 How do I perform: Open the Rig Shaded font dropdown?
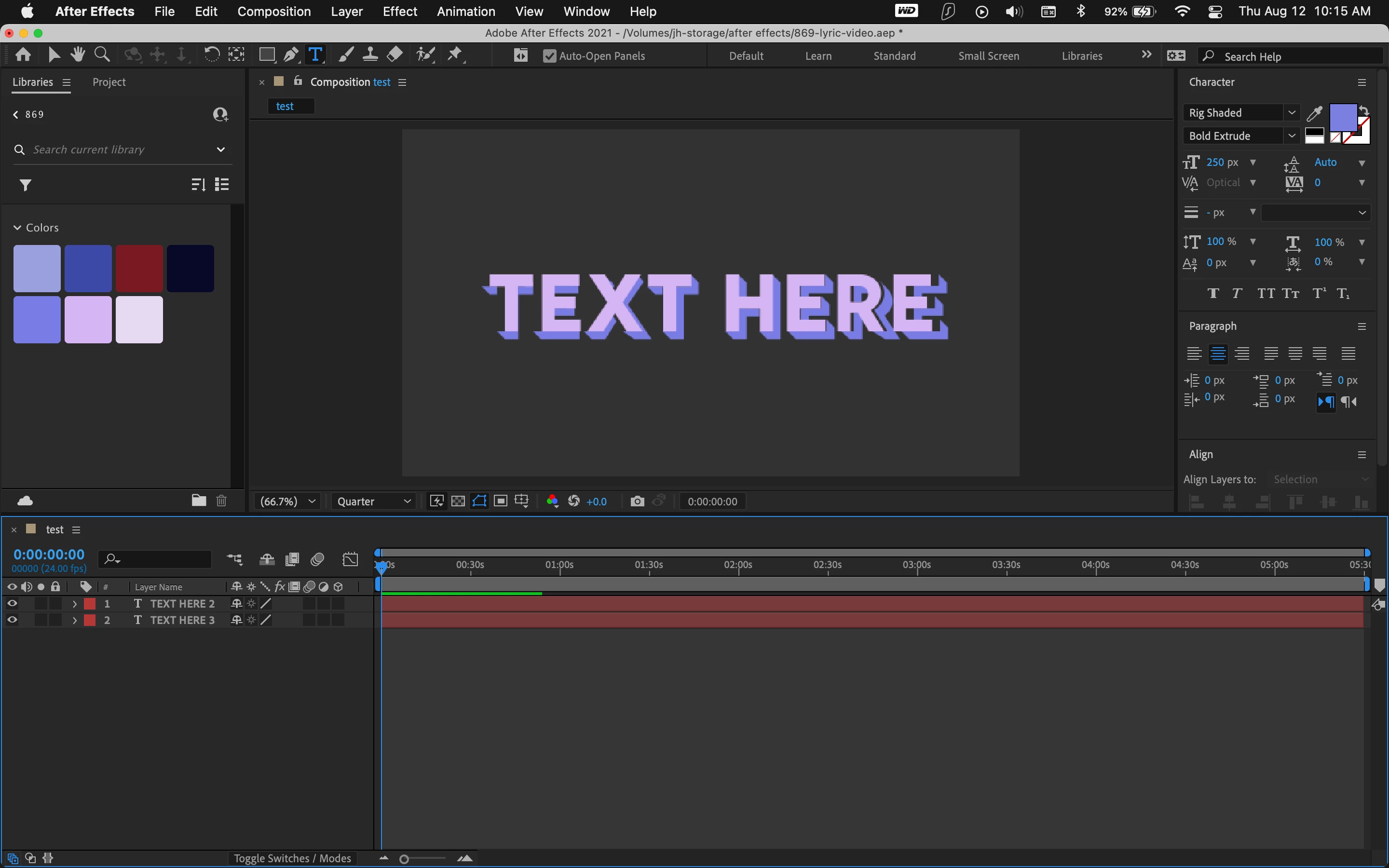tap(1292, 112)
